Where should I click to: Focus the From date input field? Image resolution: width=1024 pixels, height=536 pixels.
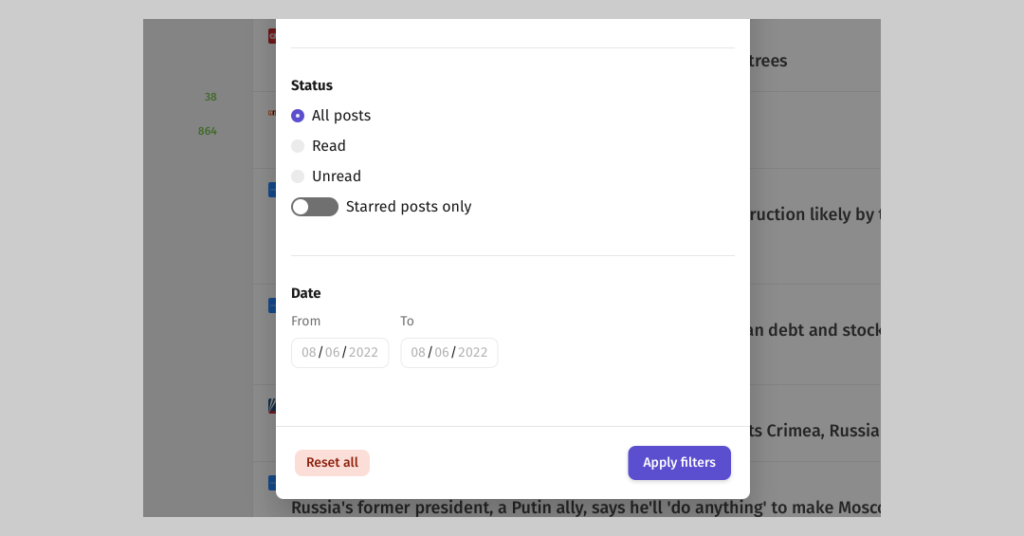click(x=340, y=353)
